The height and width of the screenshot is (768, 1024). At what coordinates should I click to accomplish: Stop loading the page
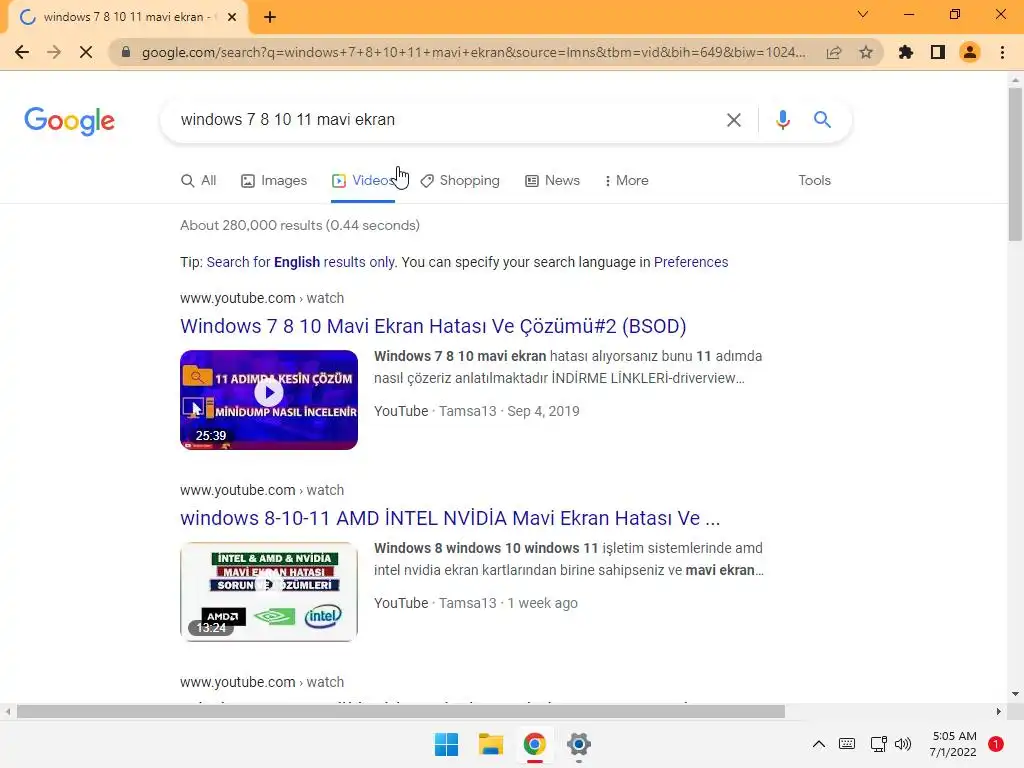pos(86,52)
